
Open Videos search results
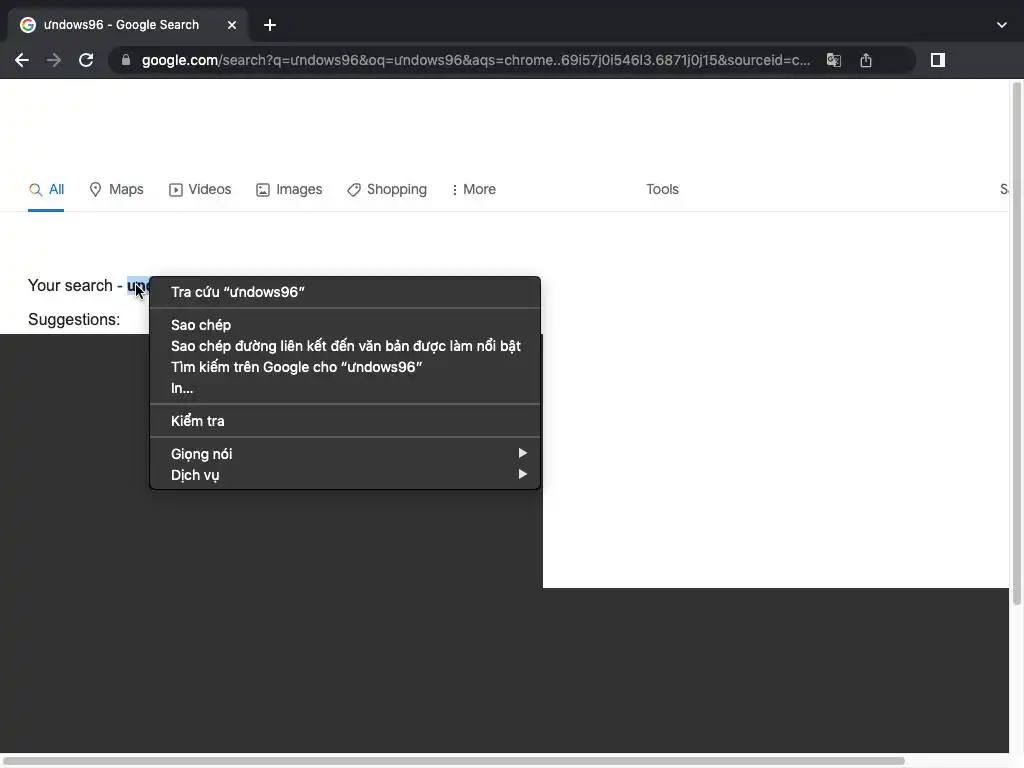[x=200, y=189]
